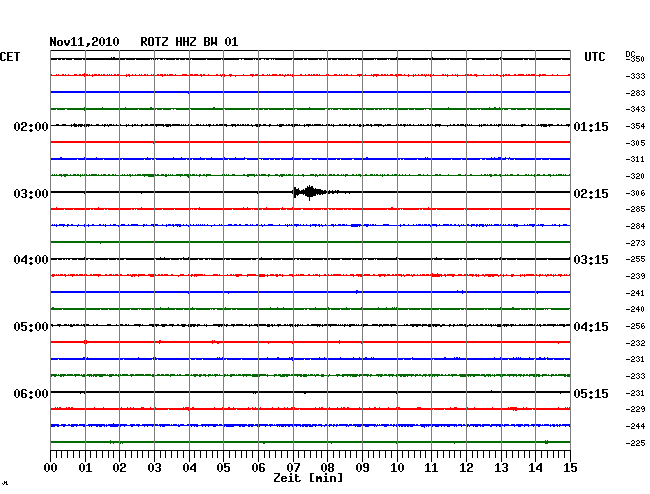Select the 04:00 CET time label
Image resolution: width=650 pixels, height=494 pixels.
31,260
